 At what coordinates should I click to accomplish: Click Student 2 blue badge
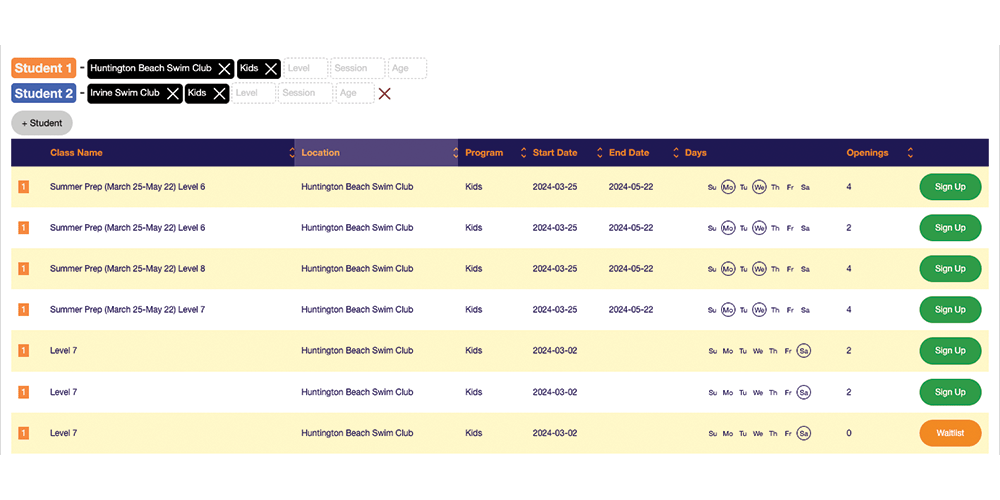[43, 93]
